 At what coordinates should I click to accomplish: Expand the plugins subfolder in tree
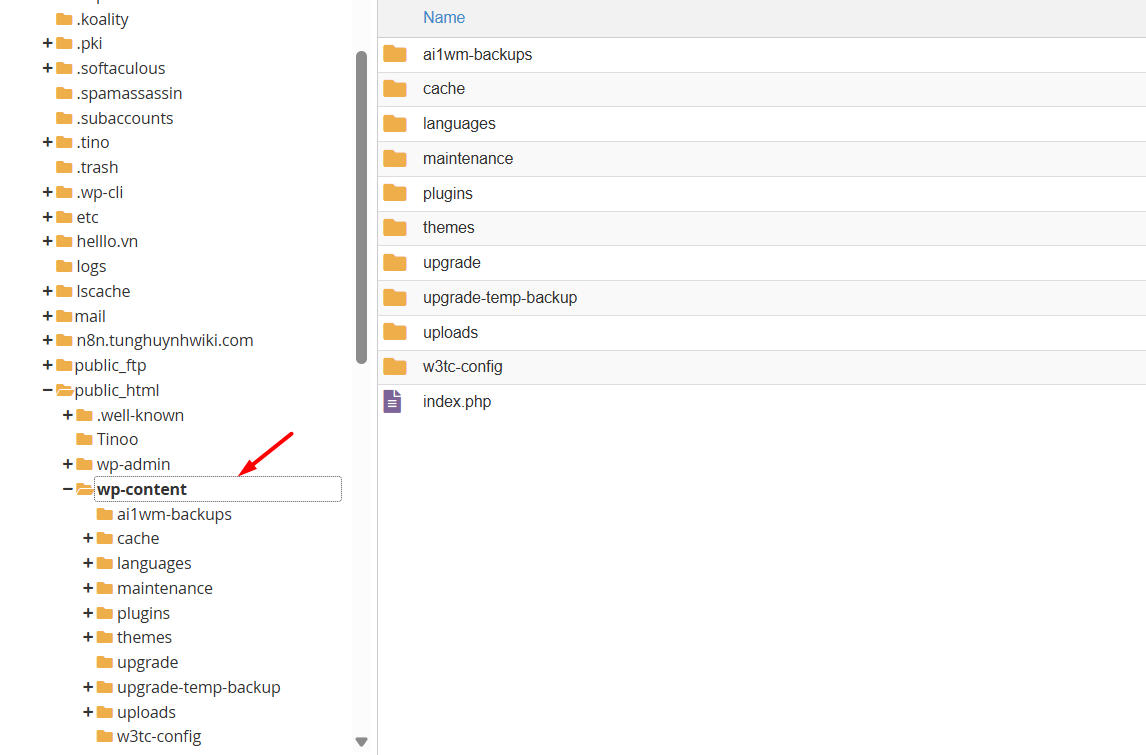coord(88,613)
